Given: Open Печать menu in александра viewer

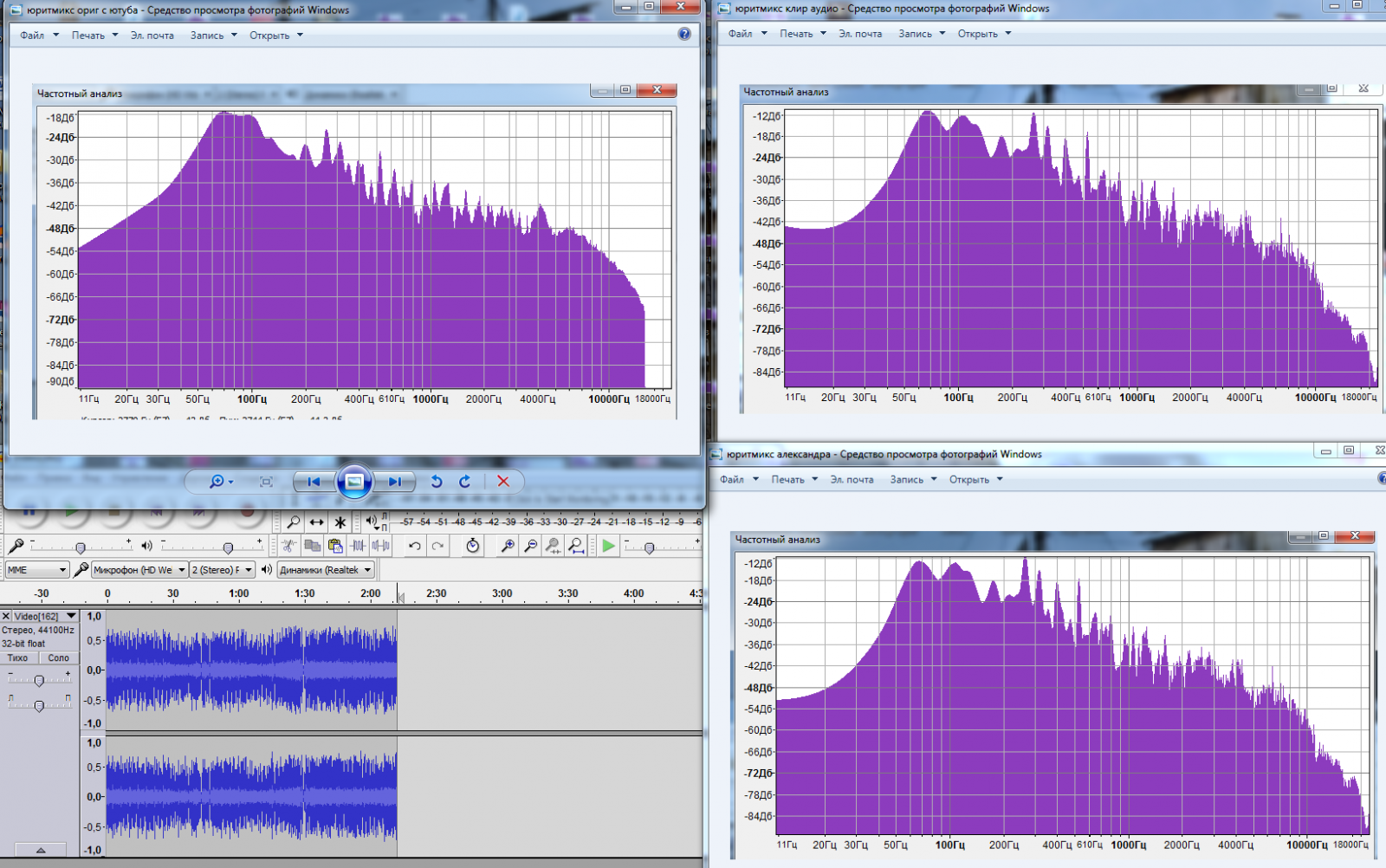Looking at the screenshot, I should (794, 479).
